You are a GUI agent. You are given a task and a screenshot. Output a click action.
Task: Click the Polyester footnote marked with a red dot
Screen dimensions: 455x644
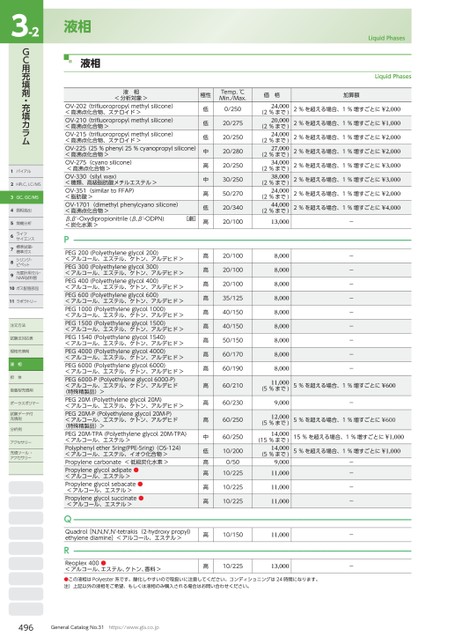(191, 579)
